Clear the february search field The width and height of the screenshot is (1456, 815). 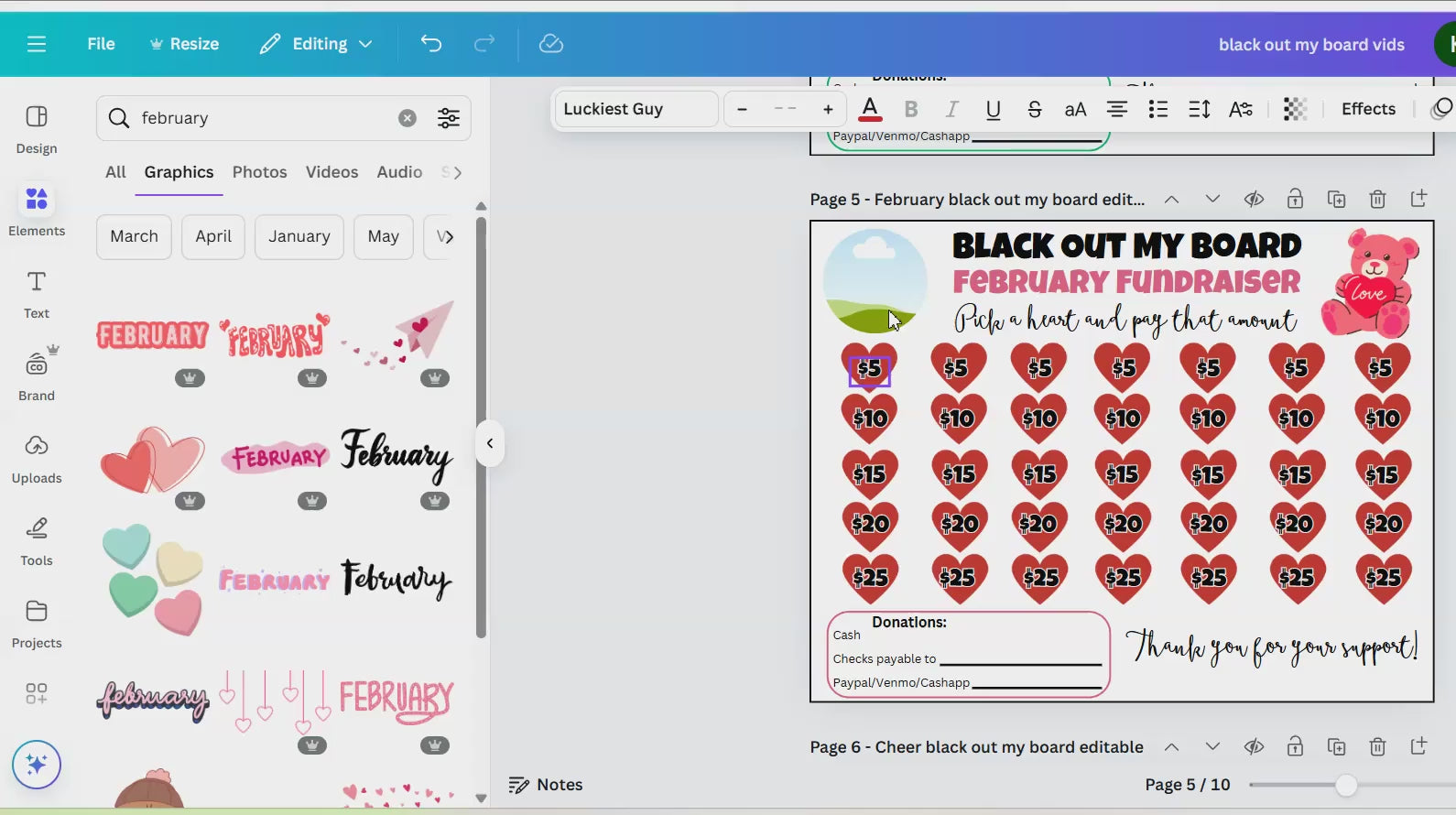pos(407,118)
